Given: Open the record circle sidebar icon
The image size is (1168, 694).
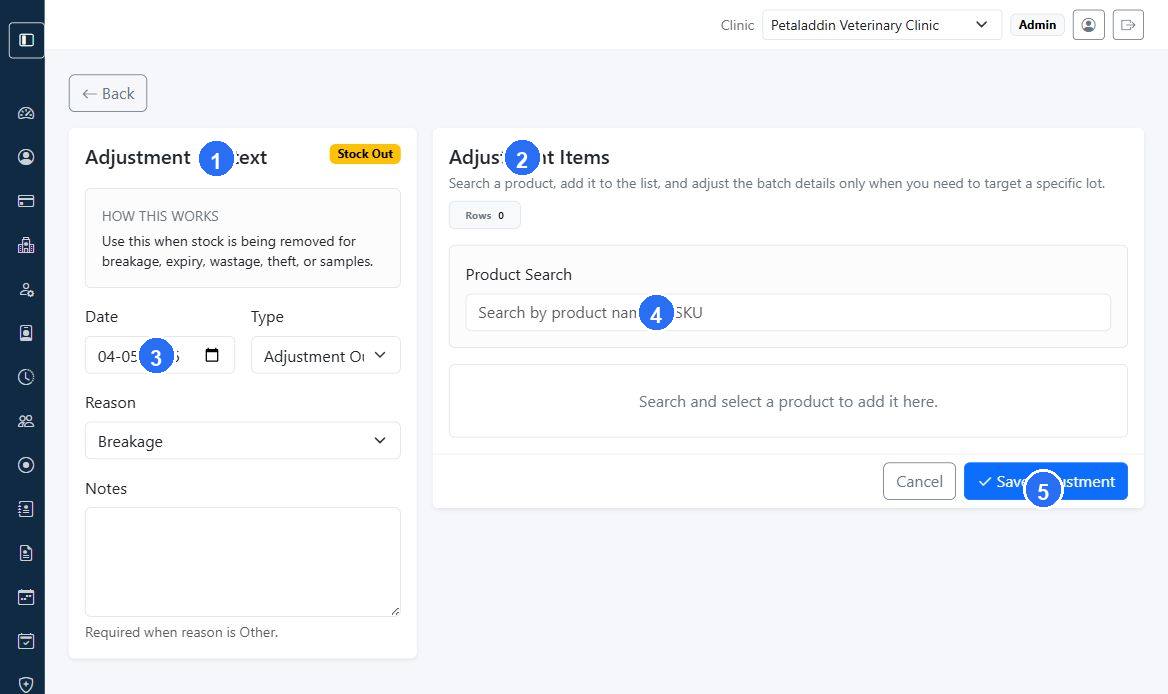Looking at the screenshot, I should 26,465.
